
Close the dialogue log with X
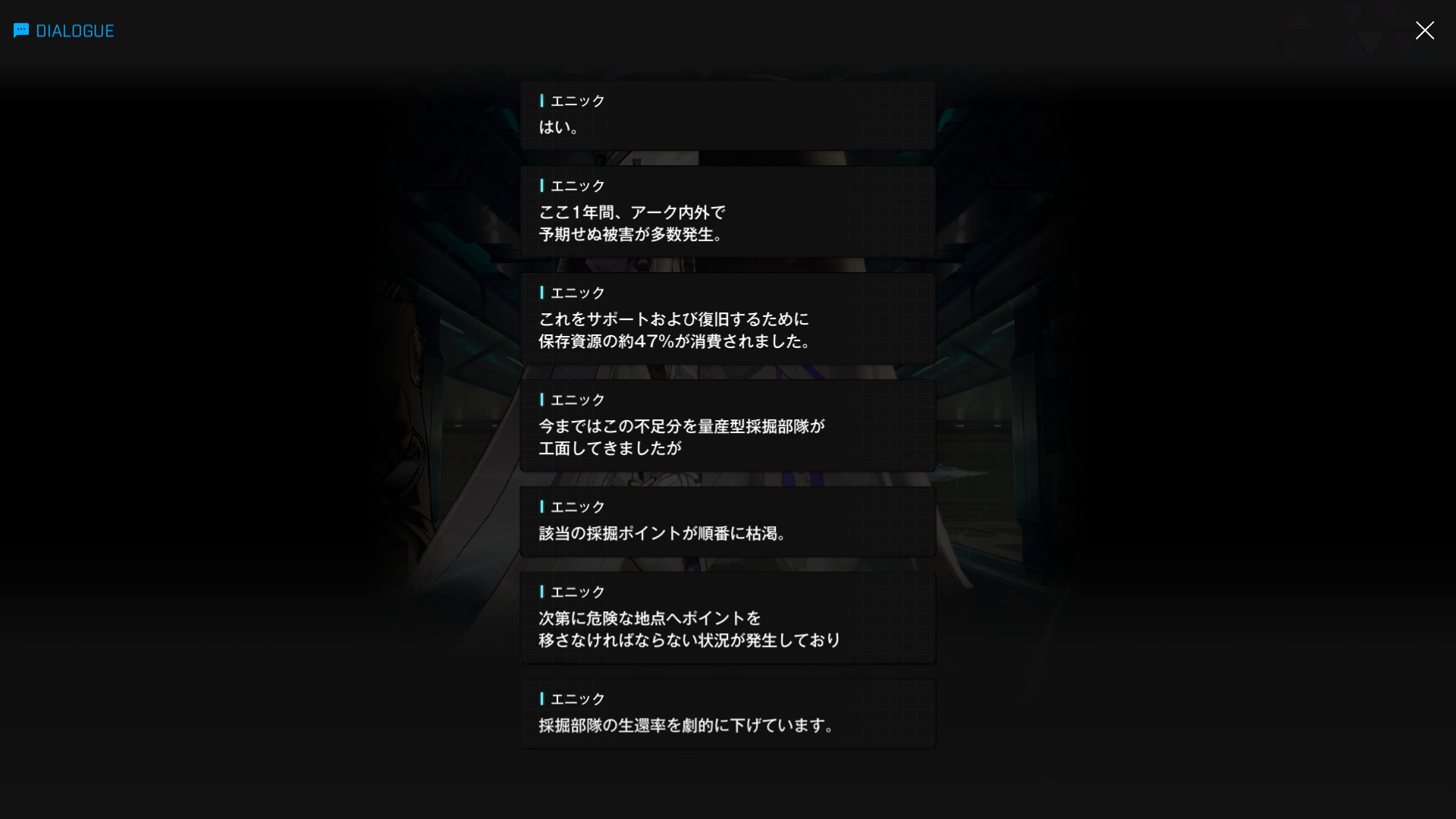tap(1424, 30)
